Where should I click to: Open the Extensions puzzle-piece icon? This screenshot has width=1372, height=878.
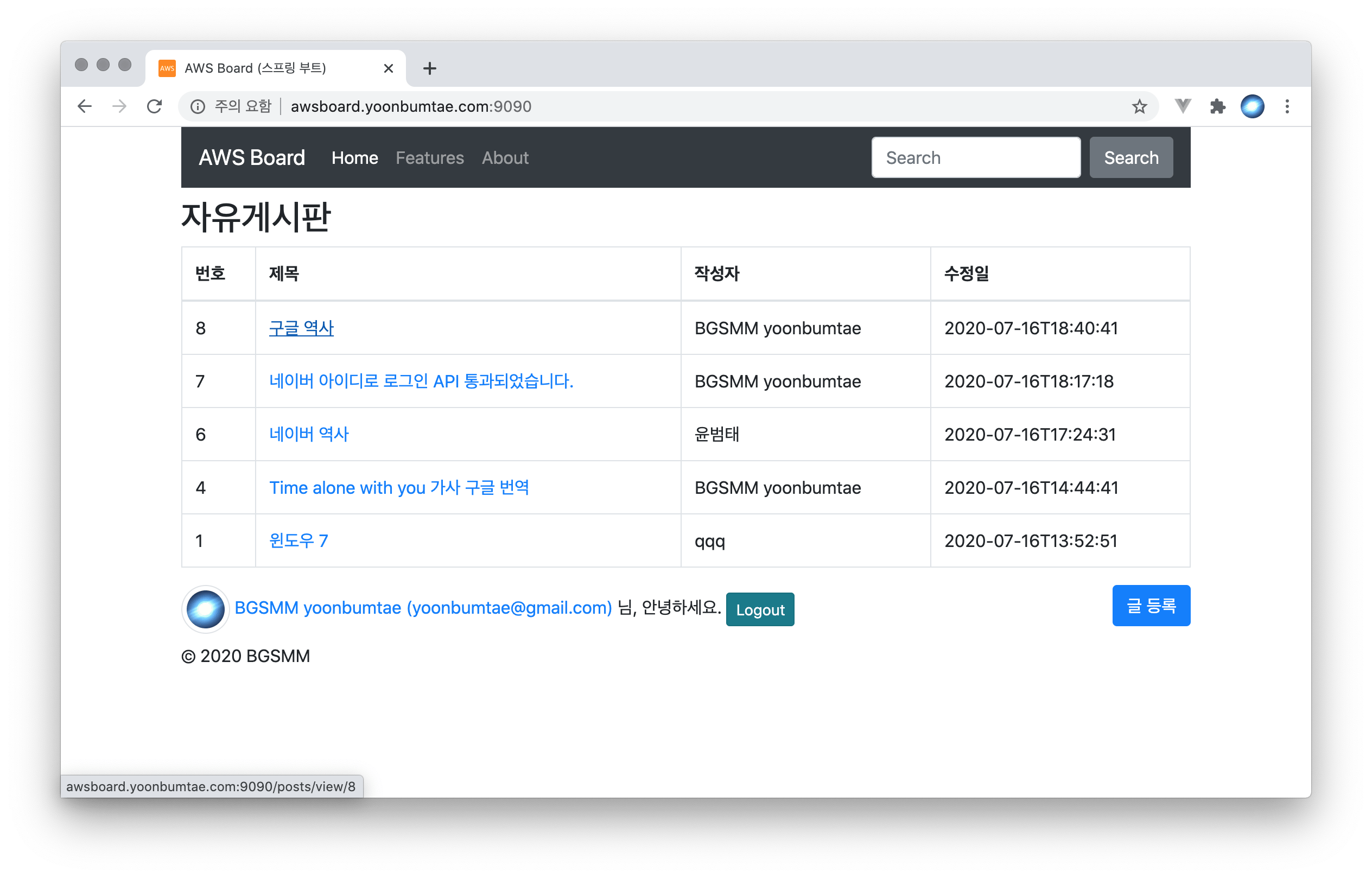coord(1217,106)
